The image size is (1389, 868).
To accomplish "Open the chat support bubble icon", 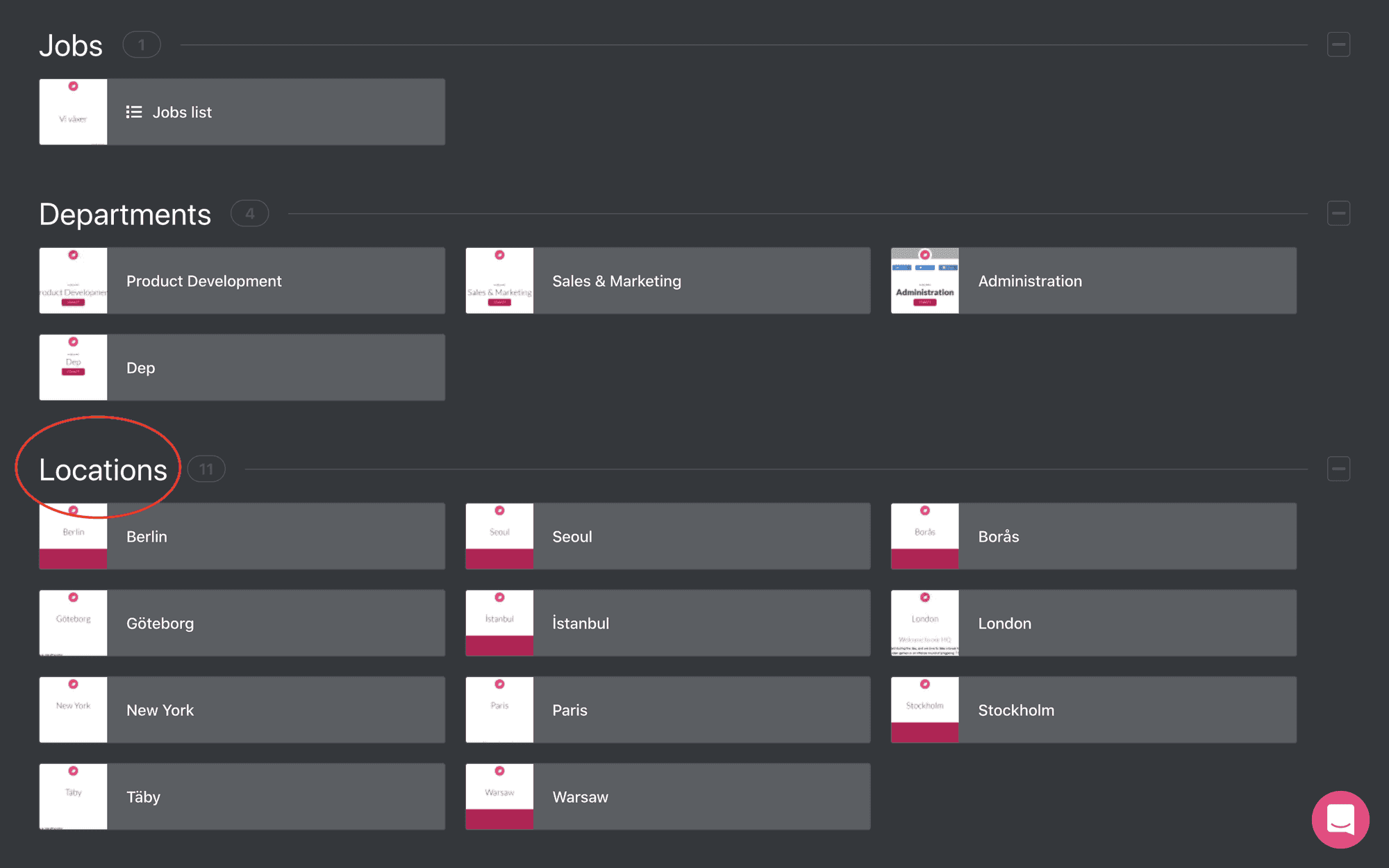I will pyautogui.click(x=1340, y=819).
